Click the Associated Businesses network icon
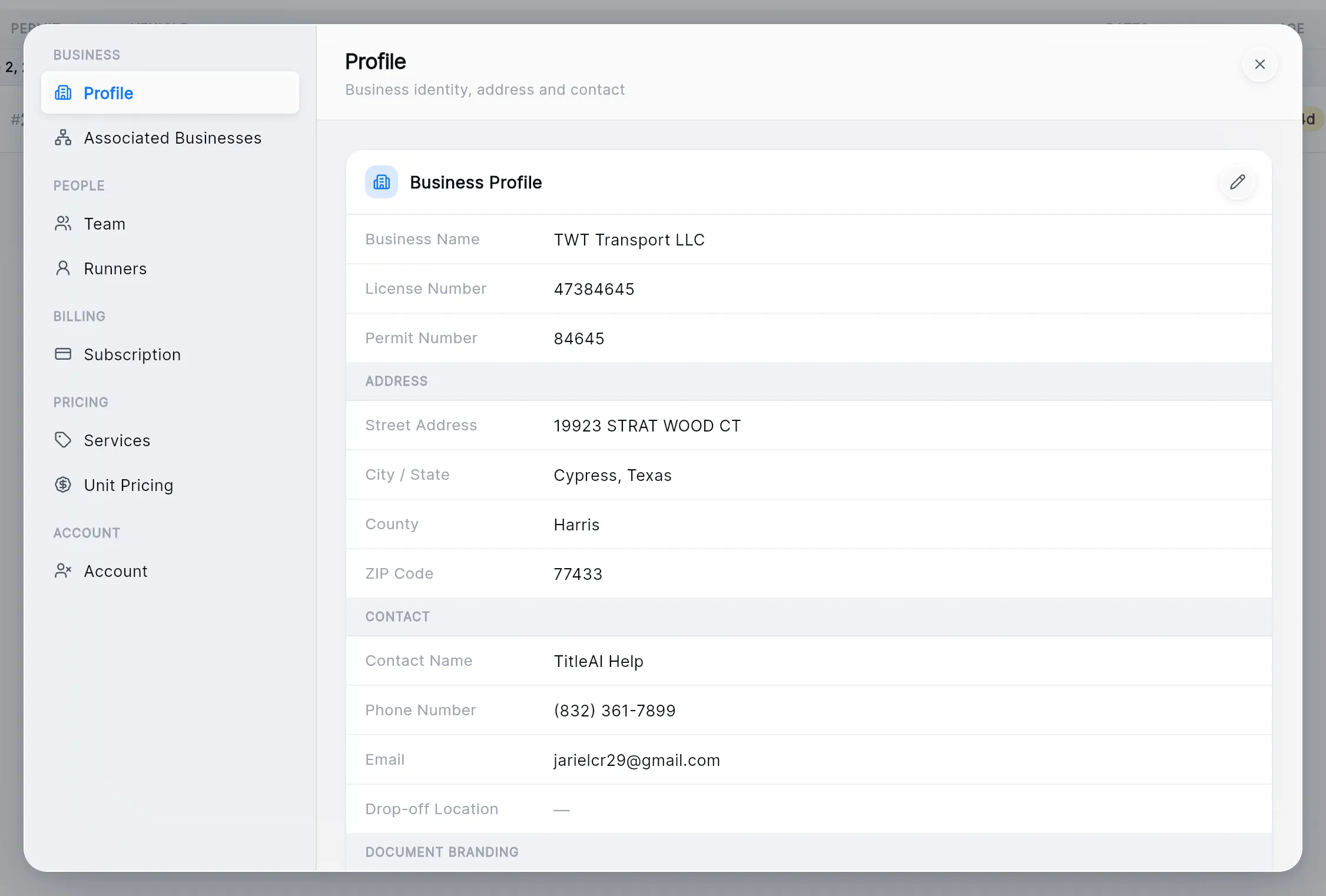Image resolution: width=1326 pixels, height=896 pixels. [x=63, y=138]
